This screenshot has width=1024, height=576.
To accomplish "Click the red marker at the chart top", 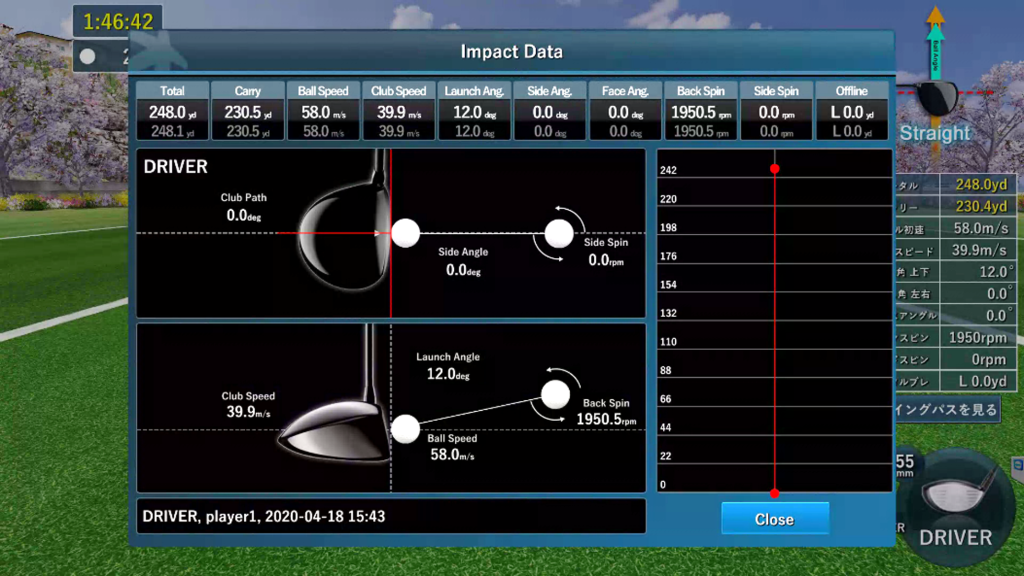I will point(774,169).
